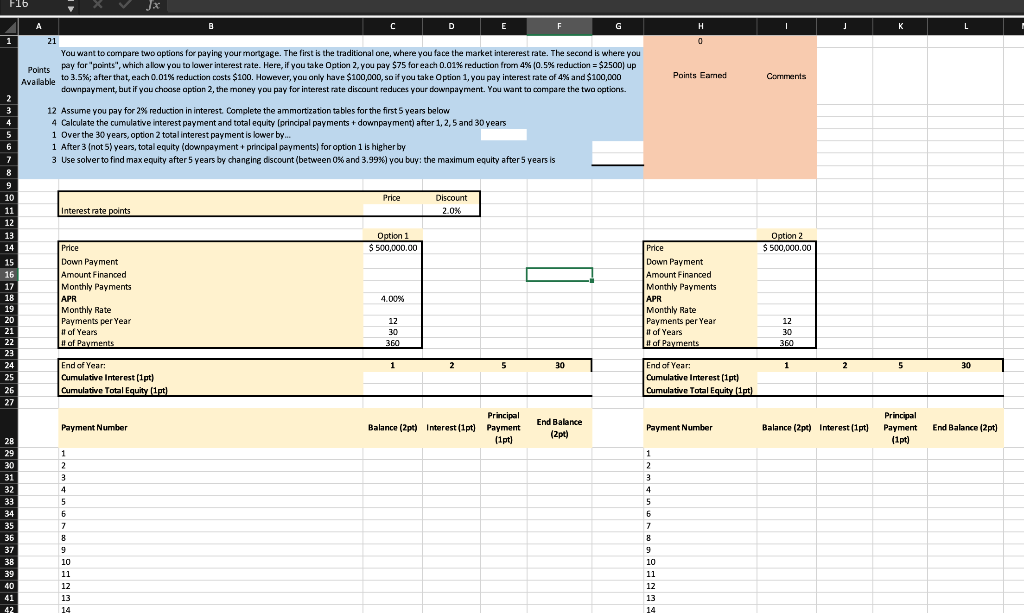The image size is (1024, 613).
Task: Select column E header
Action: [x=504, y=27]
